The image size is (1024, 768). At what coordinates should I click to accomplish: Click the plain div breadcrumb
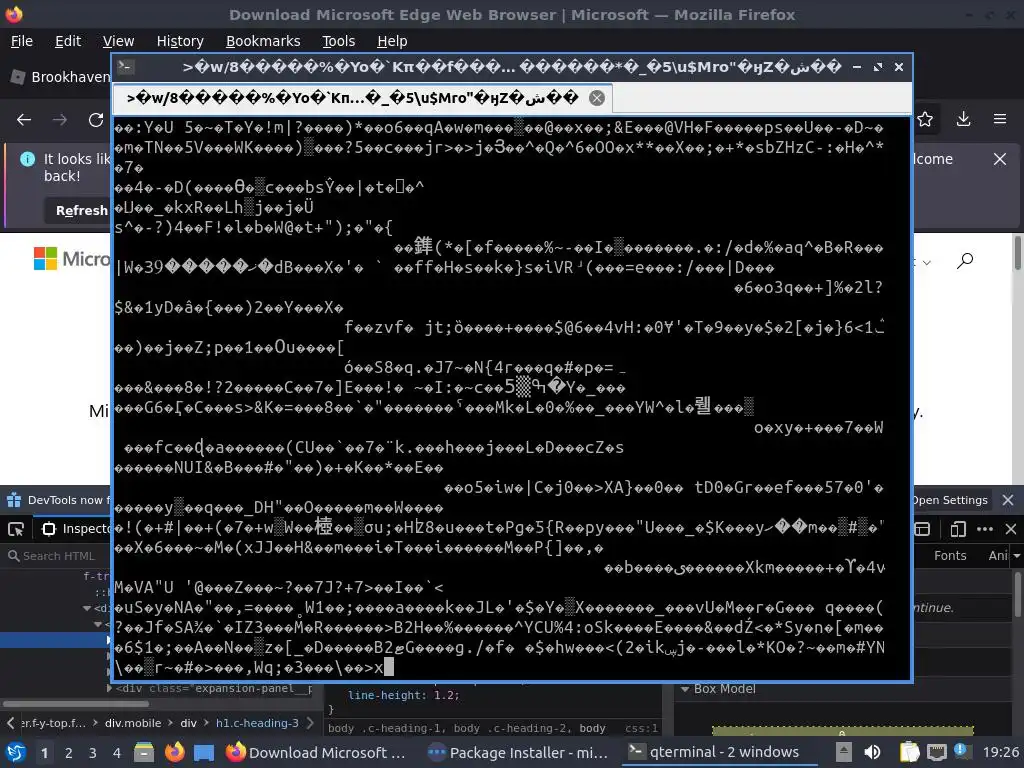[189, 723]
